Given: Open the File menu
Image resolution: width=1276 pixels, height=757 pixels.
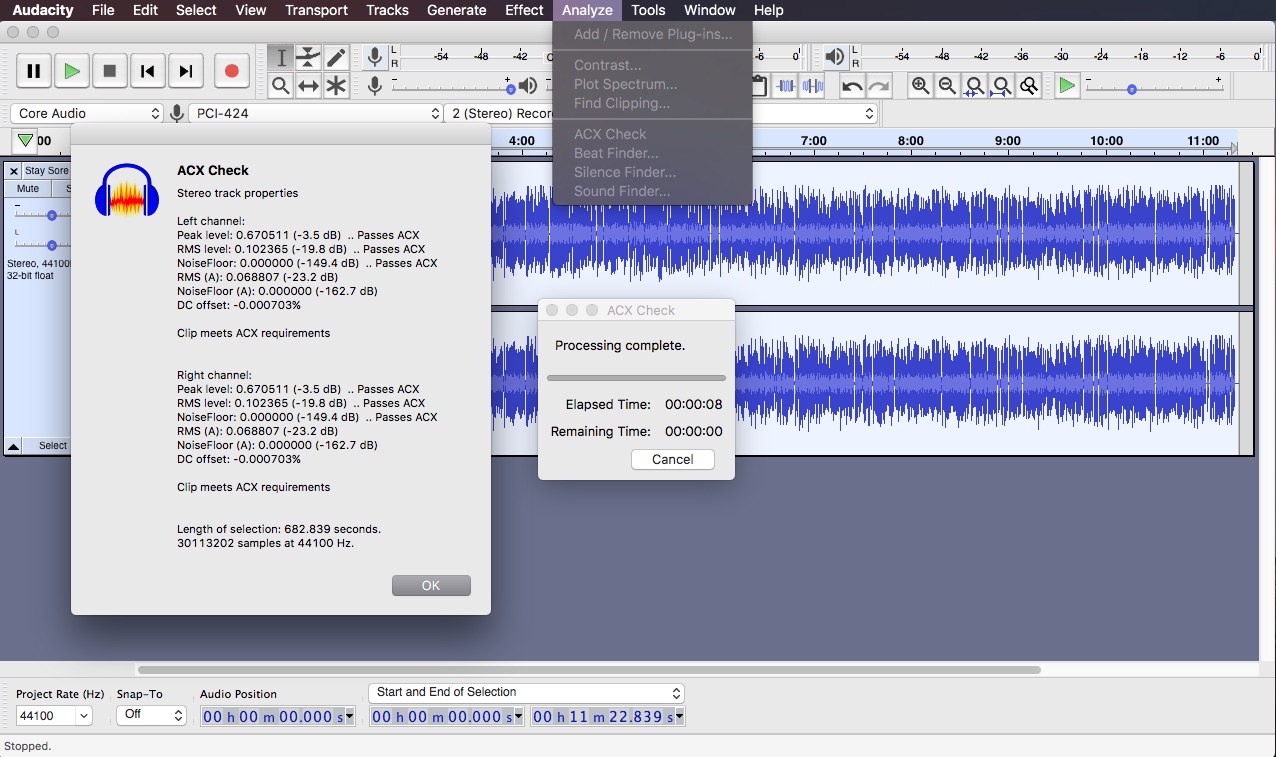Looking at the screenshot, I should coord(102,10).
